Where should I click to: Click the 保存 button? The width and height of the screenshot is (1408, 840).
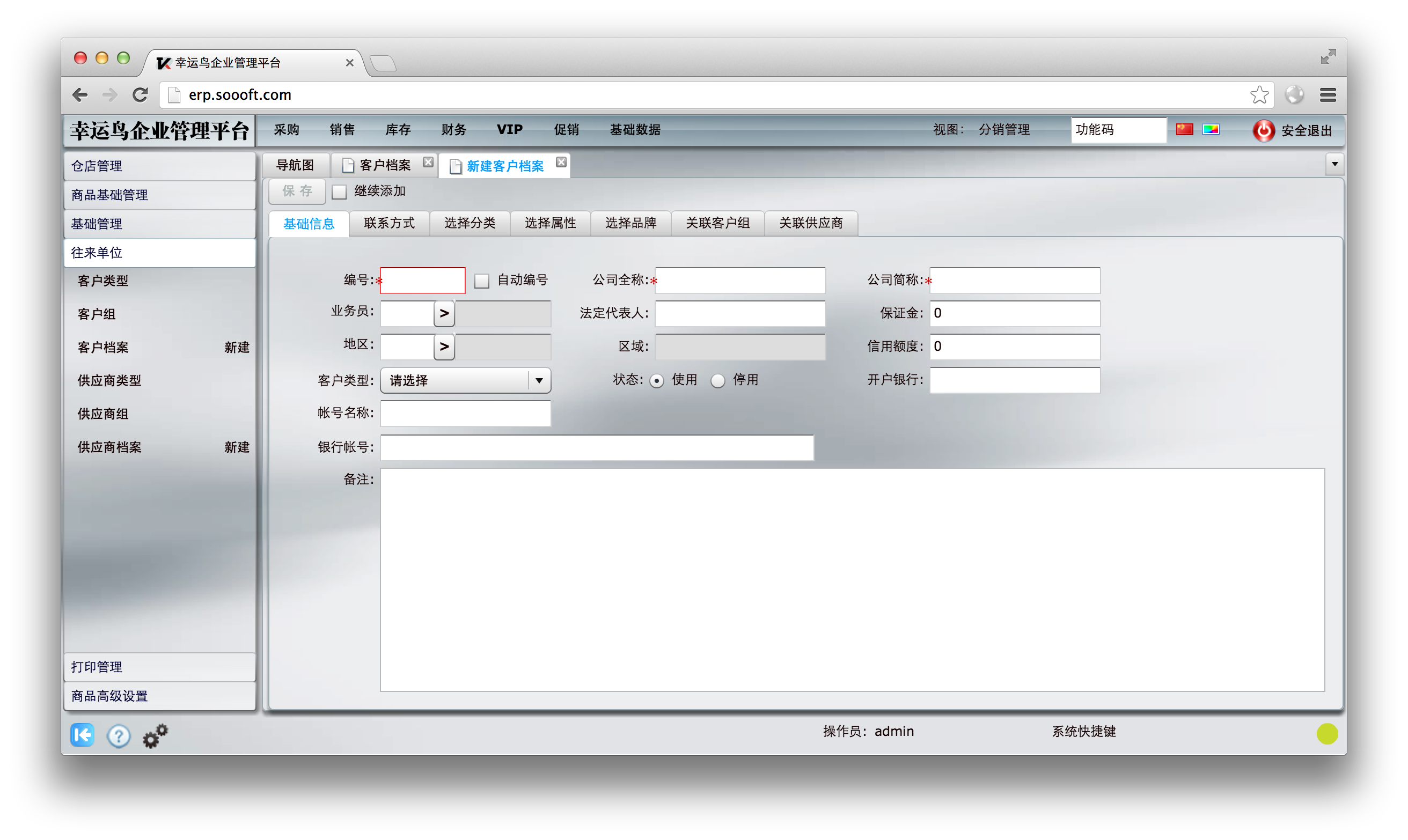[297, 191]
